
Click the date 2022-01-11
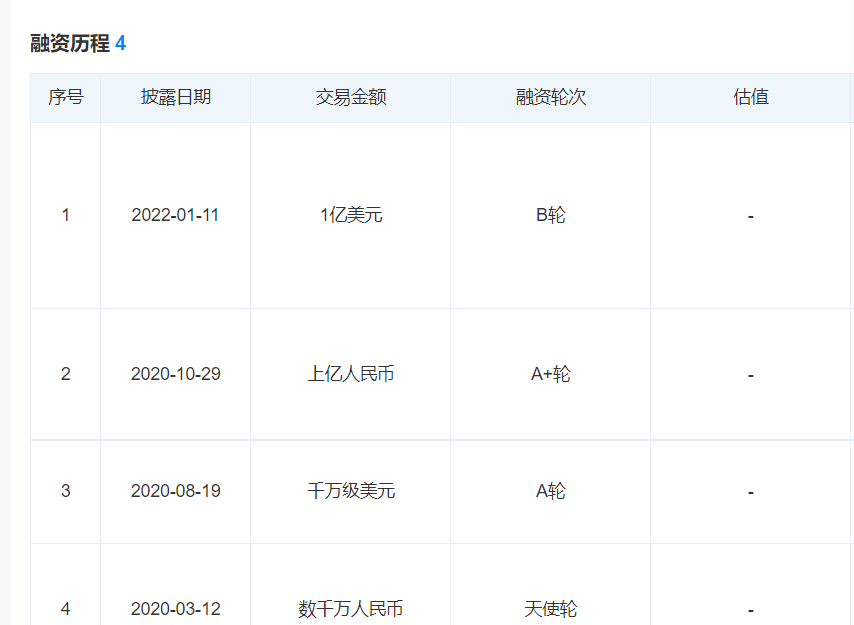[x=175, y=215]
